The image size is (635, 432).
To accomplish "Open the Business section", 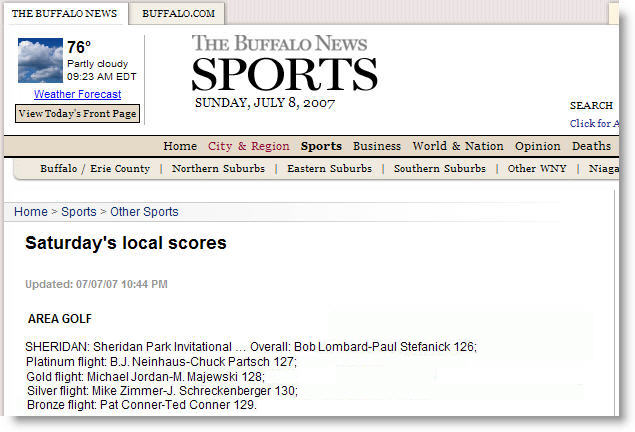I will click(377, 146).
